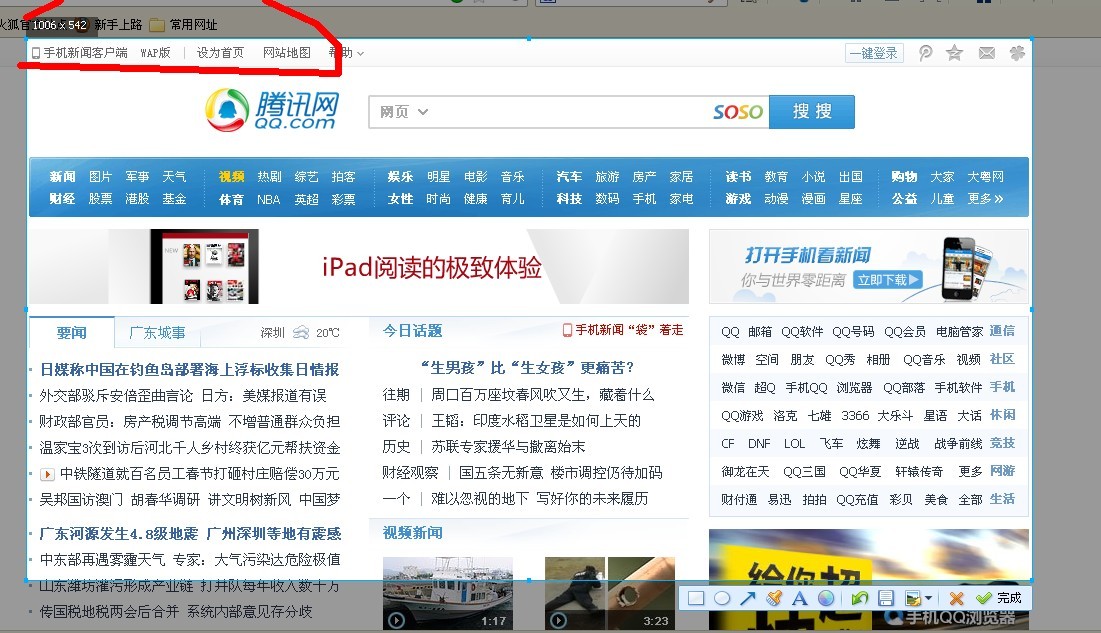Switch to the 要闻 tab
The height and width of the screenshot is (633, 1101).
(x=72, y=332)
